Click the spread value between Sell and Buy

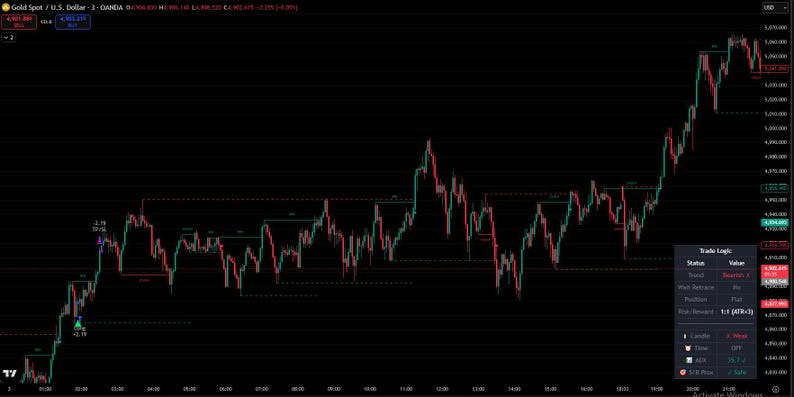pyautogui.click(x=46, y=22)
